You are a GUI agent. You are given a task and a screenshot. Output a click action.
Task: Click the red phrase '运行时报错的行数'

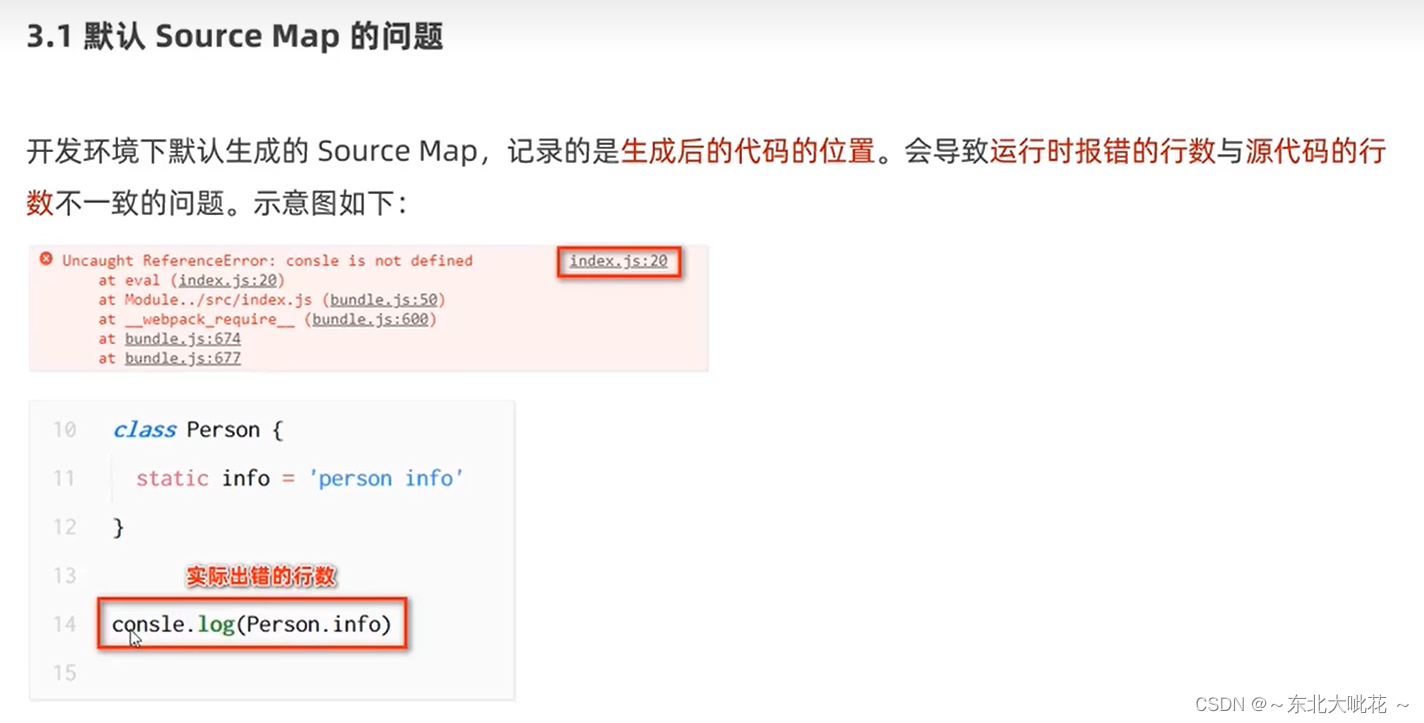point(1102,152)
